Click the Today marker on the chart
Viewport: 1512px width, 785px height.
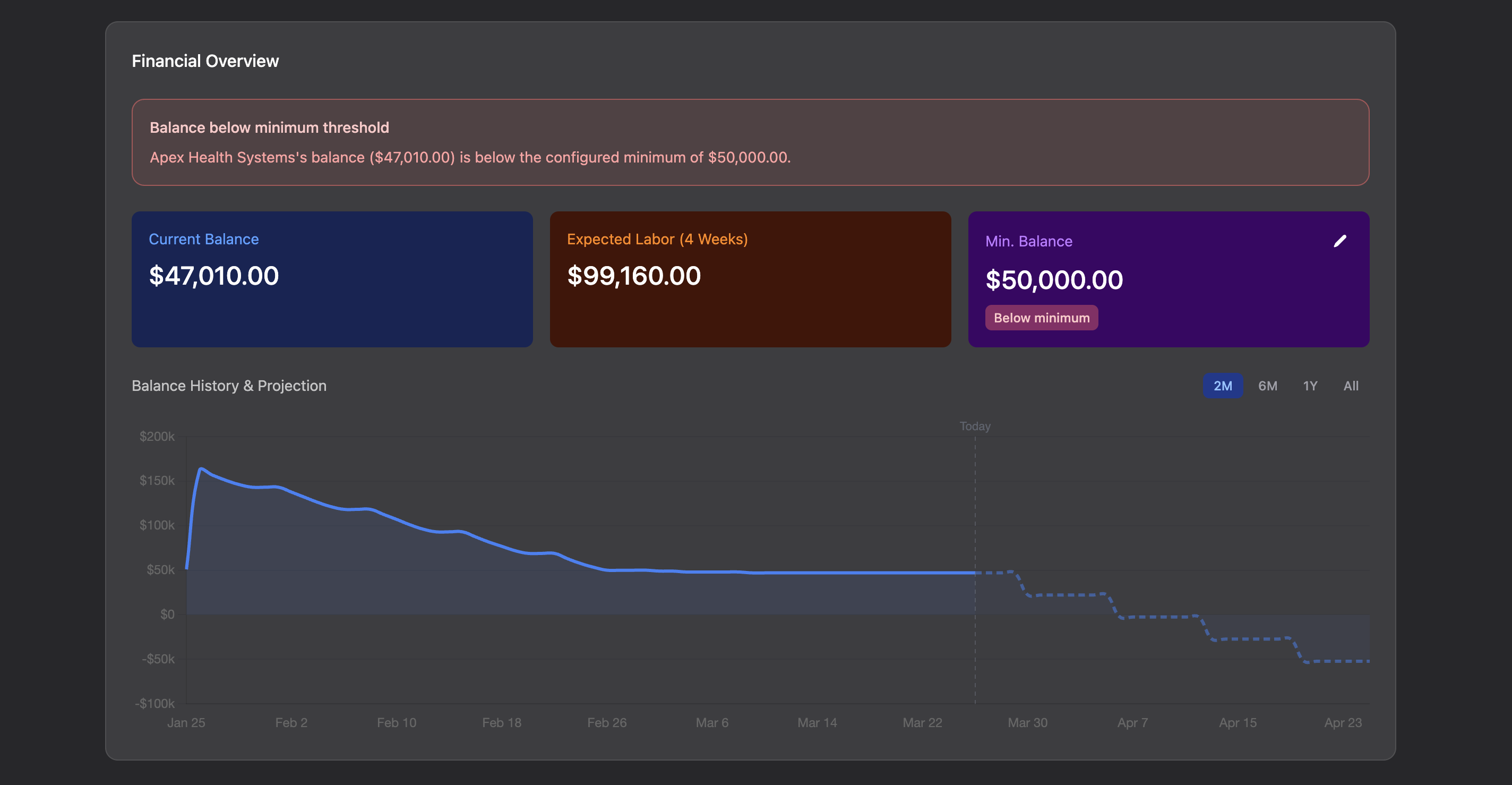pyautogui.click(x=975, y=426)
